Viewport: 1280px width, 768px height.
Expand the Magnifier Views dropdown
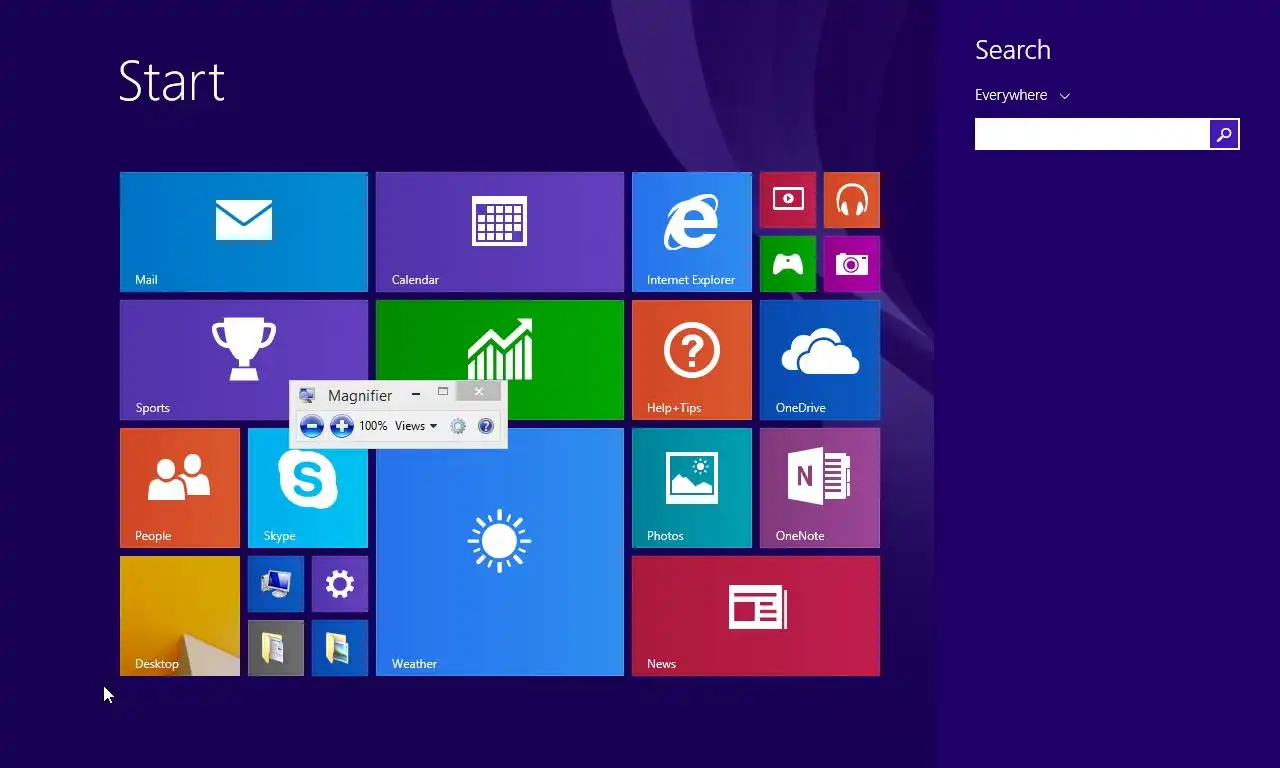click(x=416, y=426)
